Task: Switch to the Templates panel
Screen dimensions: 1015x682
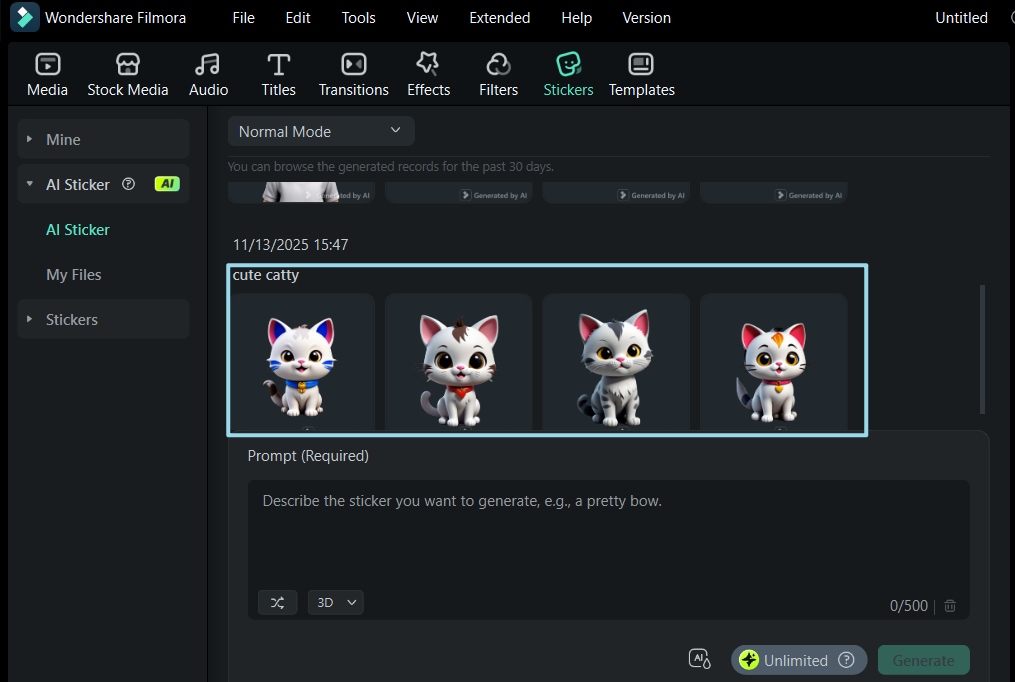Action: click(641, 73)
